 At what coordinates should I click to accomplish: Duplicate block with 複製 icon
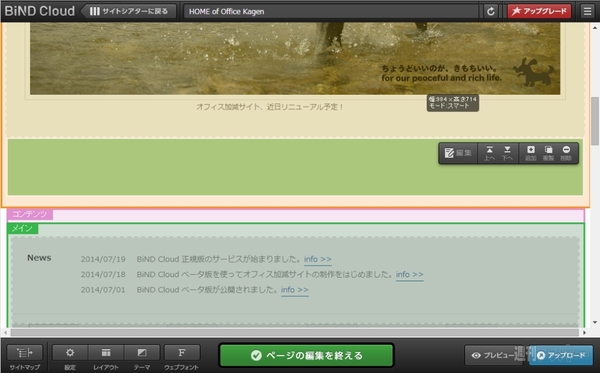pos(548,153)
